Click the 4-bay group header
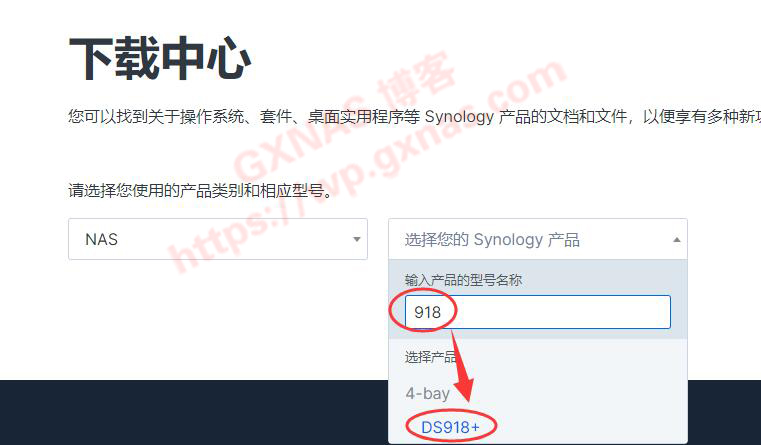Image resolution: width=761 pixels, height=445 pixels. point(428,393)
